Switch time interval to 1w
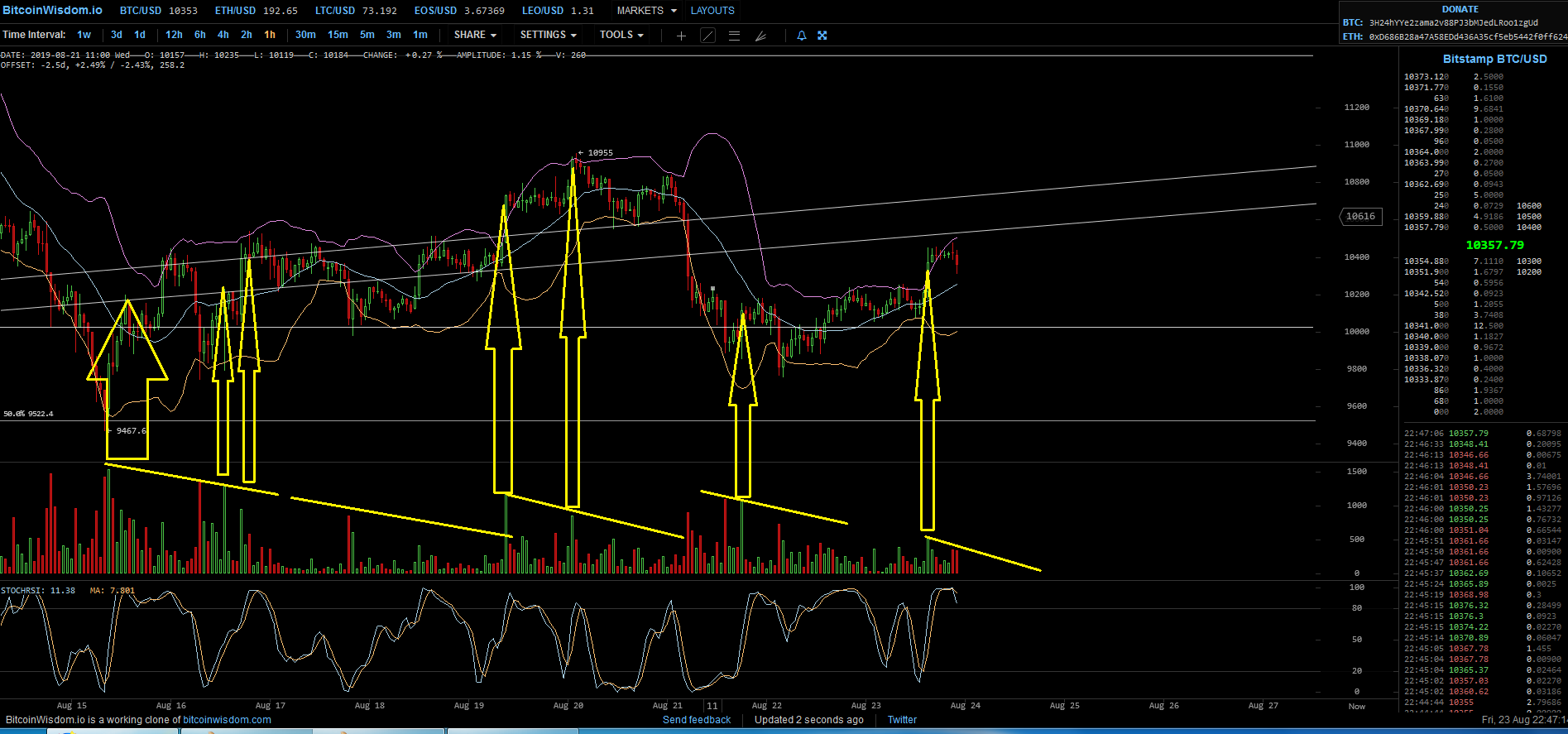 84,35
